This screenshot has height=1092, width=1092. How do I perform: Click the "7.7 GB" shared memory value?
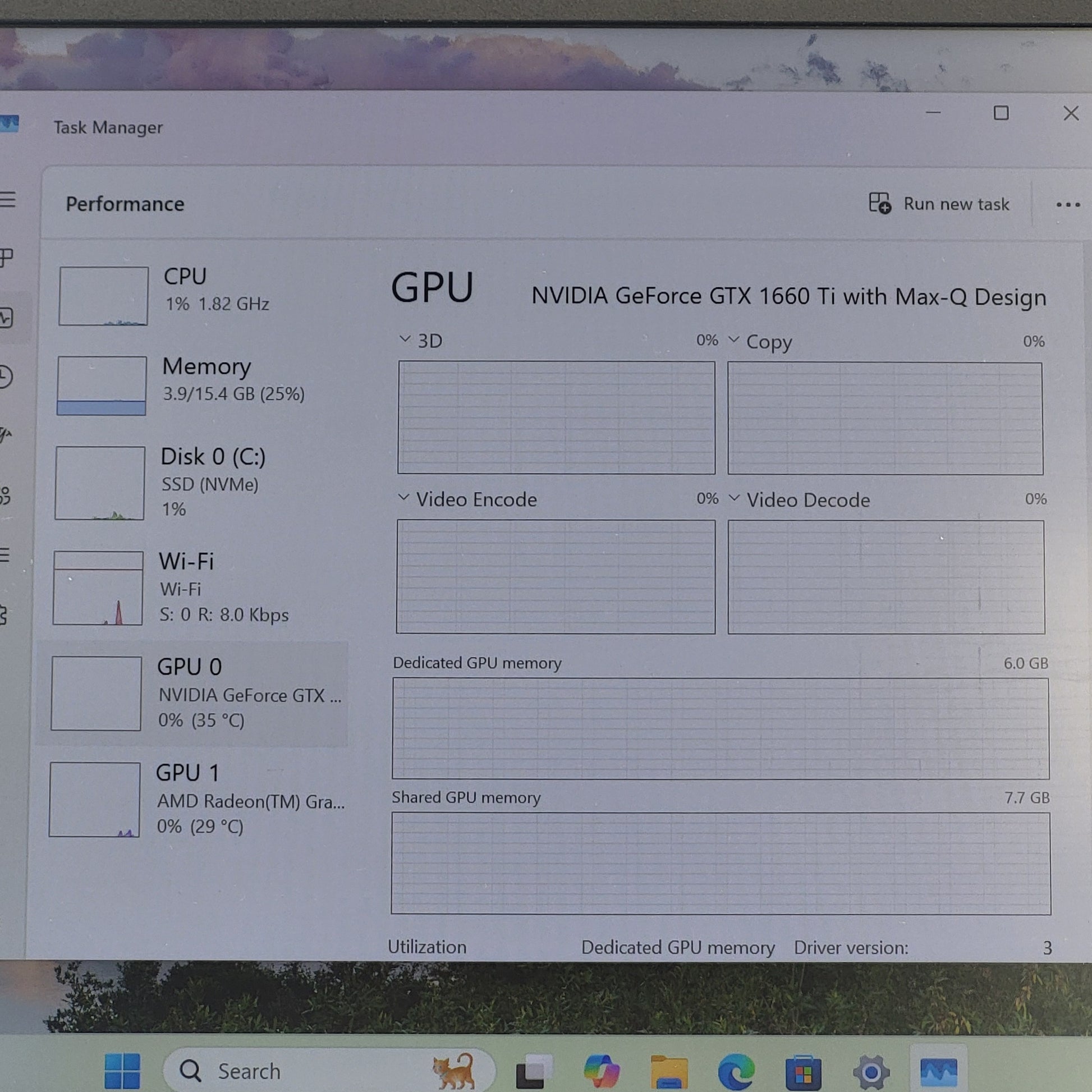[x=1027, y=797]
